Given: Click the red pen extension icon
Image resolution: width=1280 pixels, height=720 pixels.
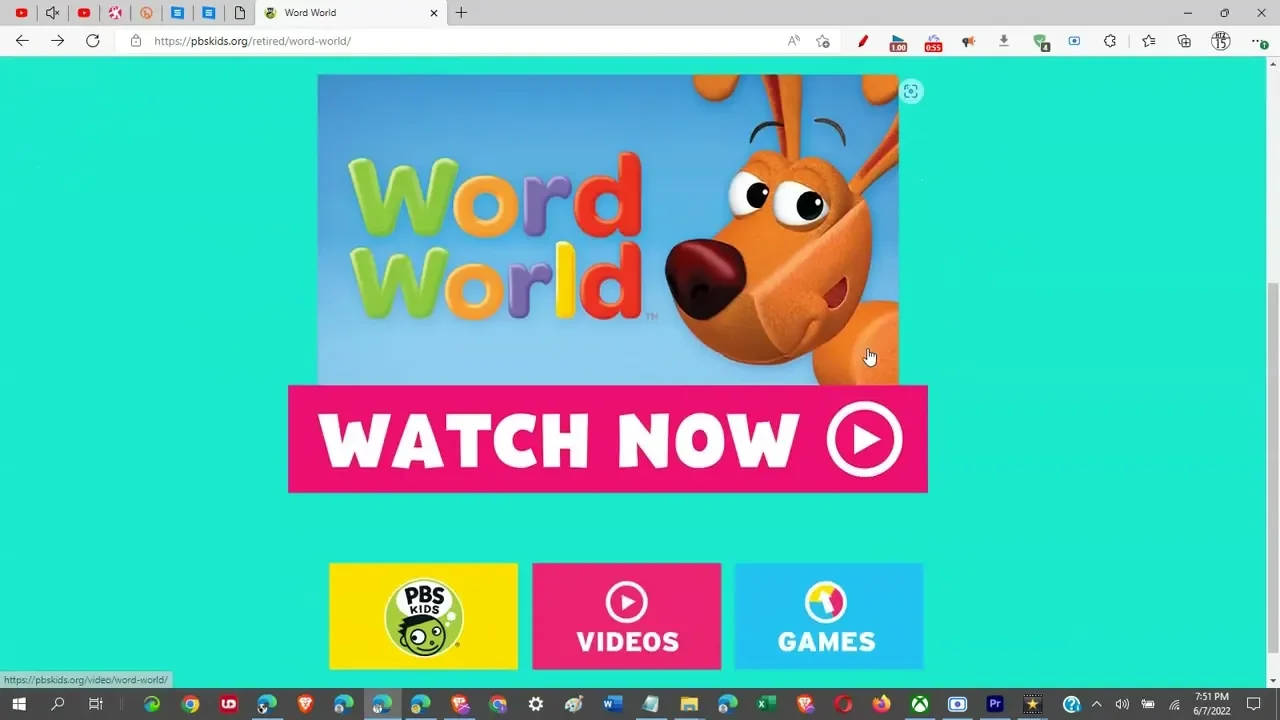Looking at the screenshot, I should point(863,41).
